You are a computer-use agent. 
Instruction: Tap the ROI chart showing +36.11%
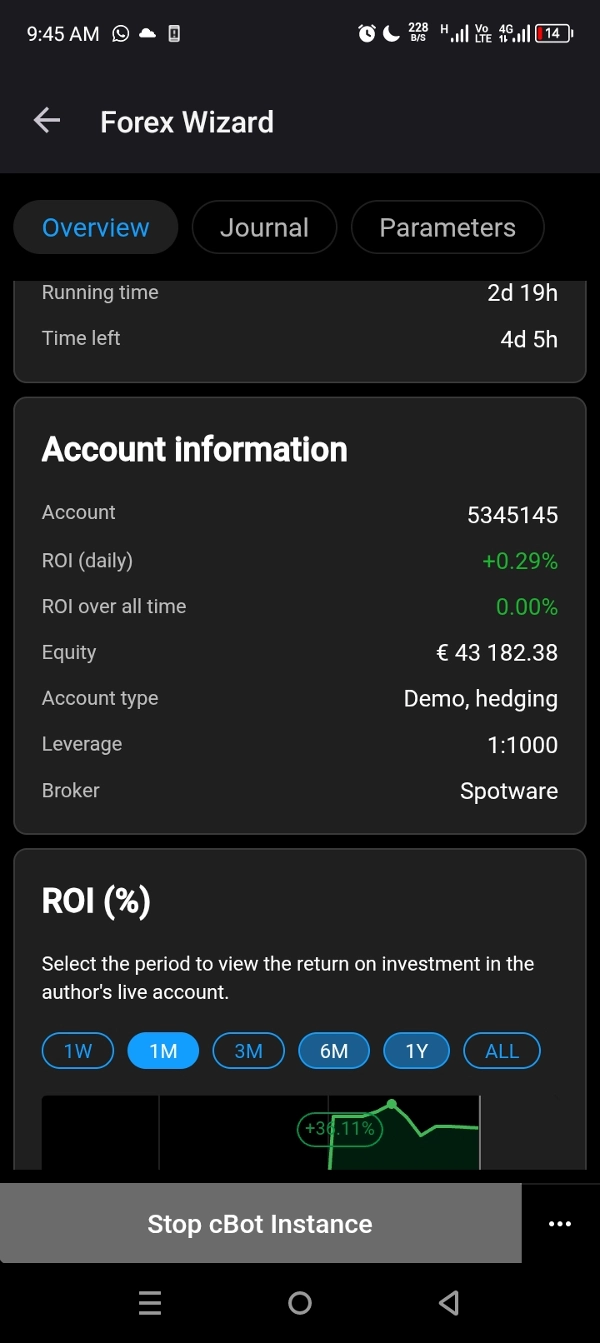[340, 1128]
